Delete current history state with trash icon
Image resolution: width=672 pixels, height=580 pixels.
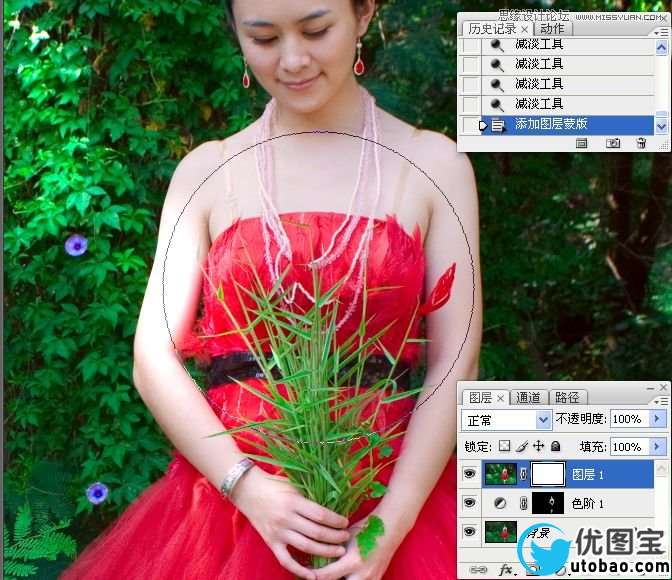pyautogui.click(x=641, y=143)
